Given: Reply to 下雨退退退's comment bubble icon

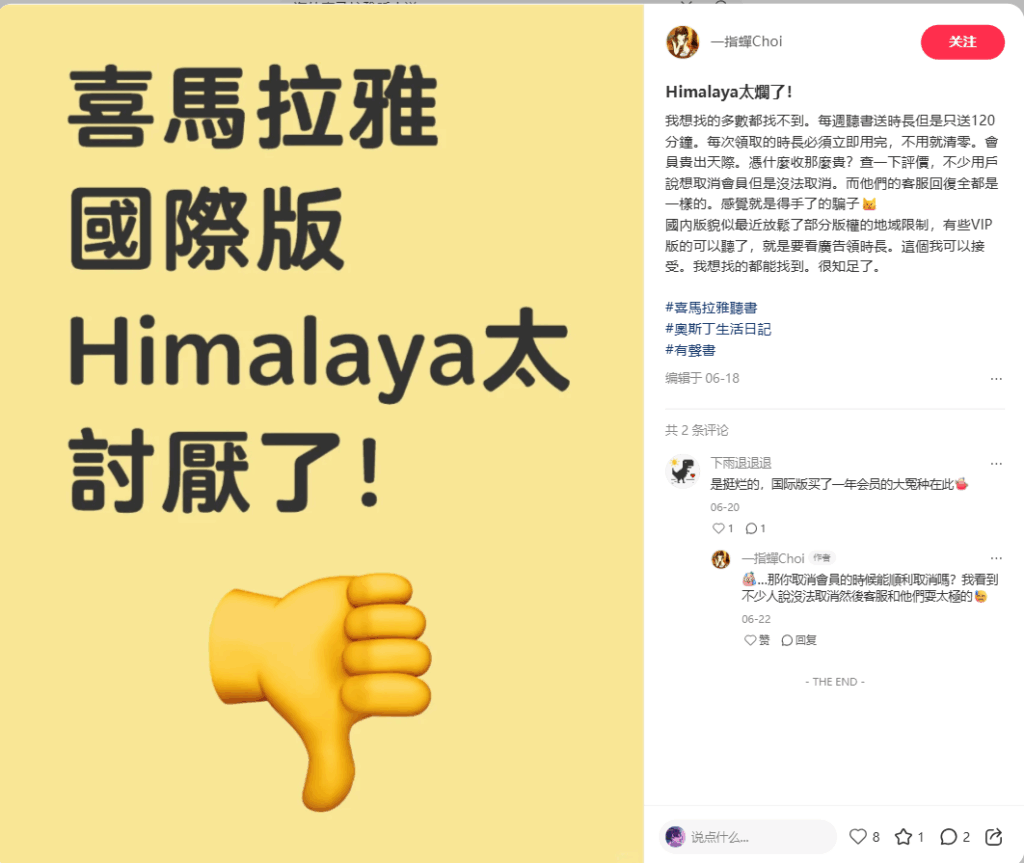Looking at the screenshot, I should pyautogui.click(x=751, y=528).
